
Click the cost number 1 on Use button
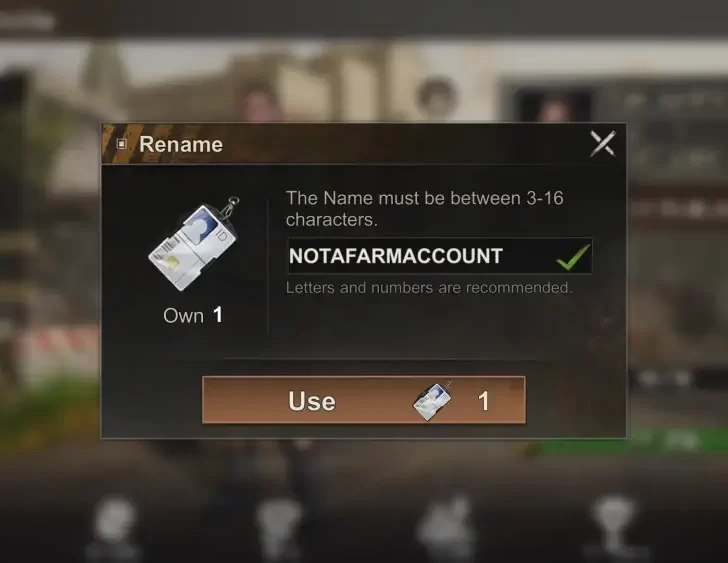coord(483,401)
